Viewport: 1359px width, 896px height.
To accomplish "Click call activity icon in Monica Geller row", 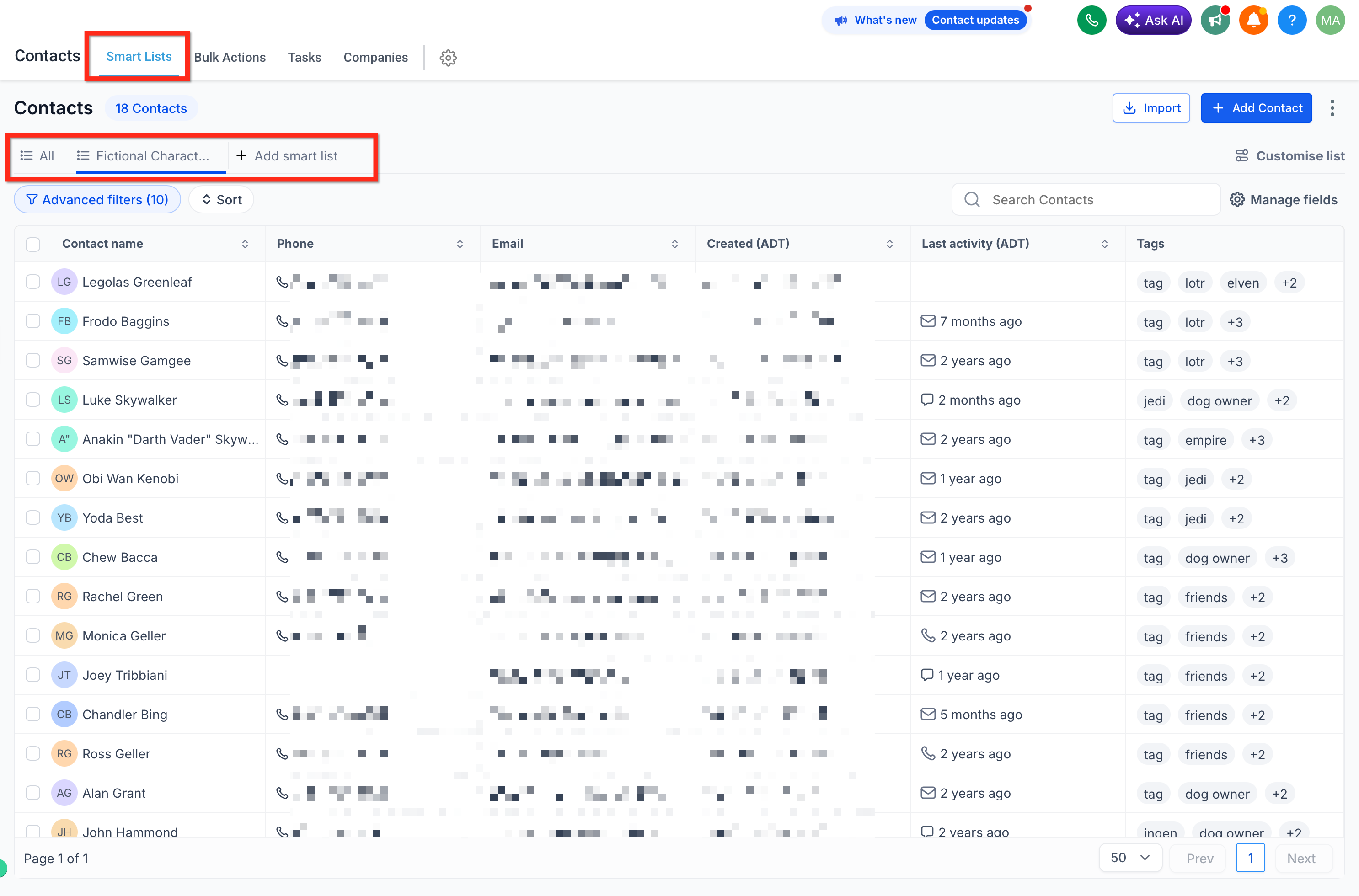I will point(928,635).
